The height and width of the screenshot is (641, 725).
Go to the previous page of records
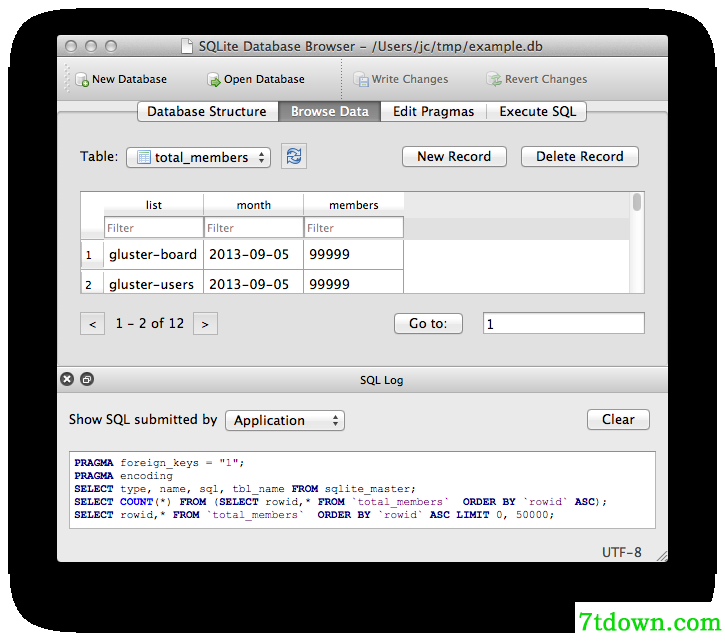coord(92,324)
